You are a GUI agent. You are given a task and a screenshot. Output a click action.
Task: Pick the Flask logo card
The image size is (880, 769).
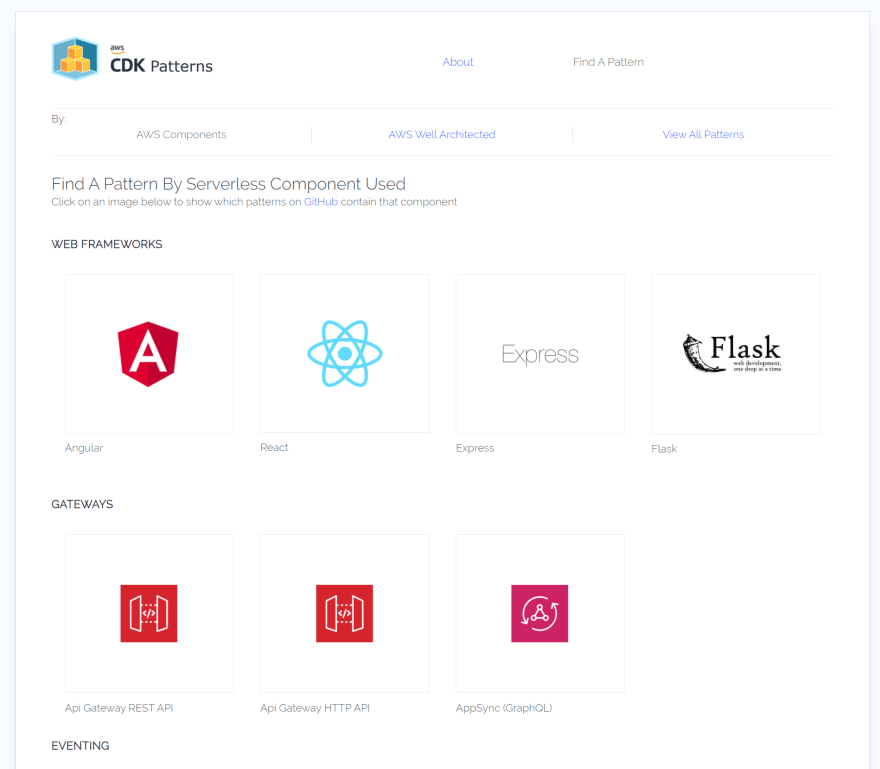pos(735,354)
